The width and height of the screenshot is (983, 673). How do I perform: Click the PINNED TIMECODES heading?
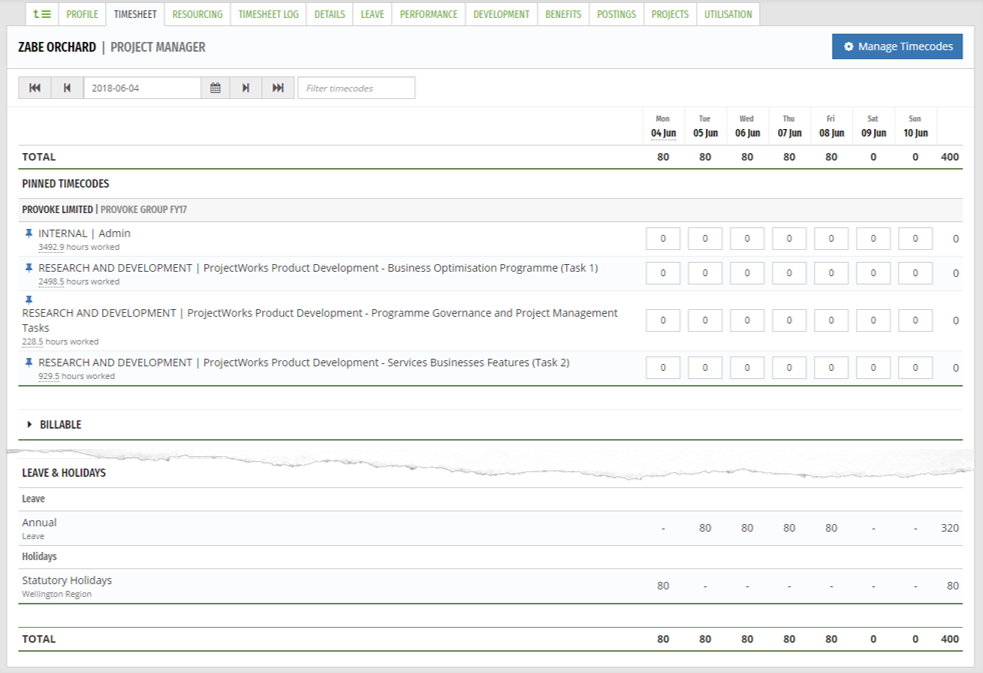coord(65,184)
